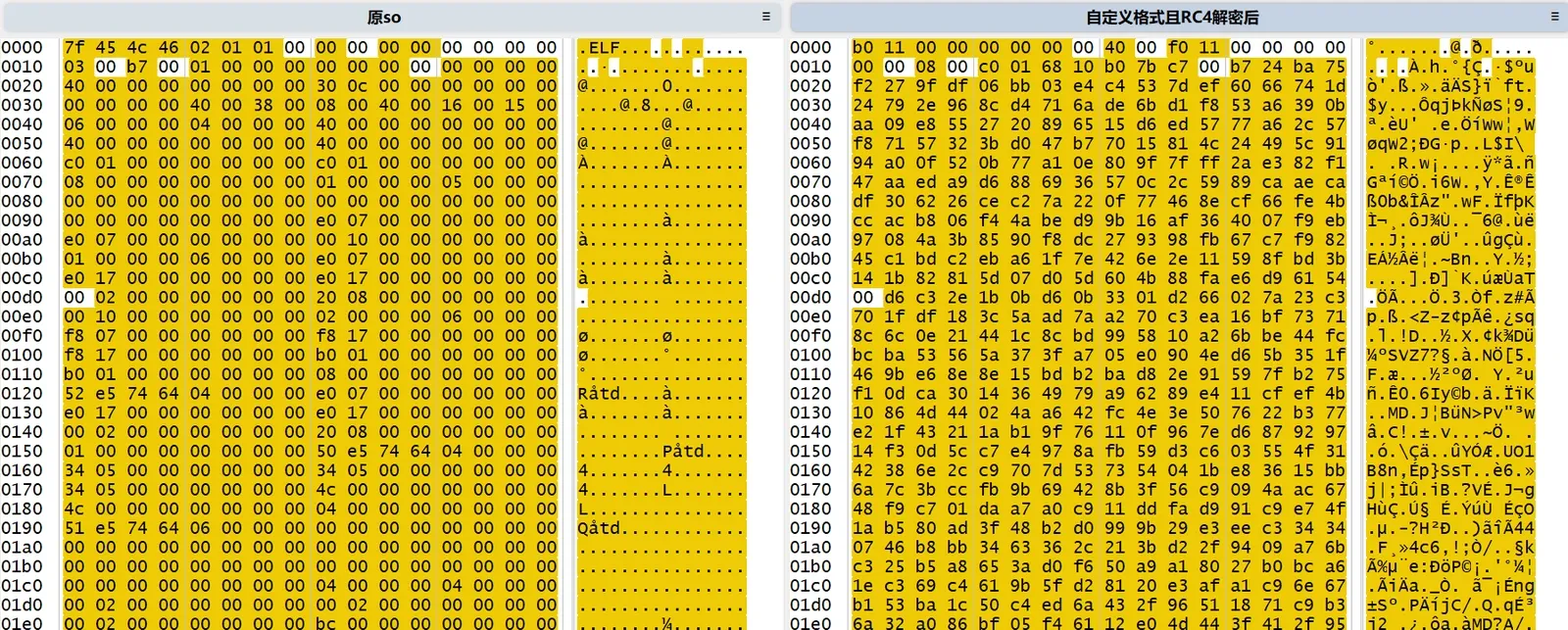Click offset 0050 in the RC4解密后 pane
This screenshot has height=630, width=1568.
click(x=811, y=143)
